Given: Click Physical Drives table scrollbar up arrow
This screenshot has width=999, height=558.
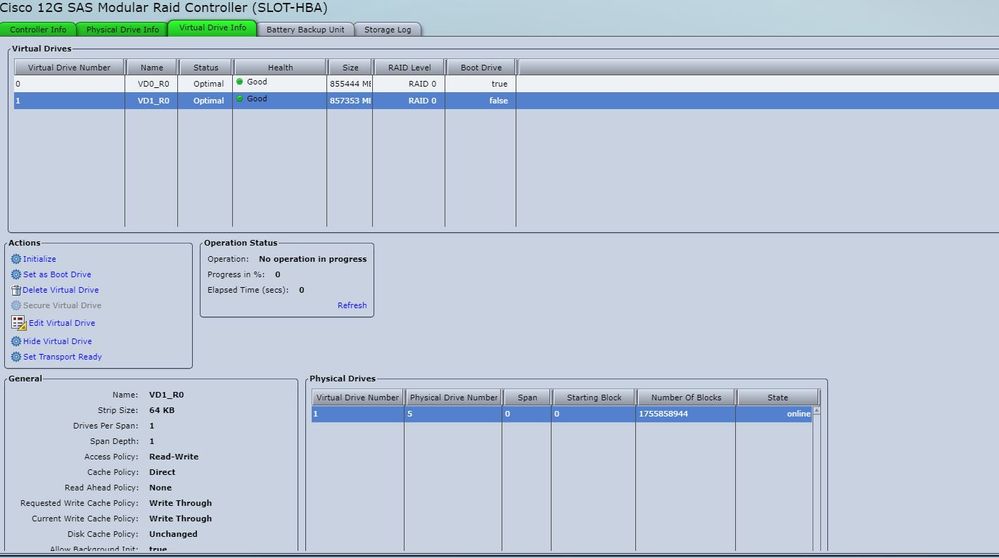Looking at the screenshot, I should [x=816, y=411].
